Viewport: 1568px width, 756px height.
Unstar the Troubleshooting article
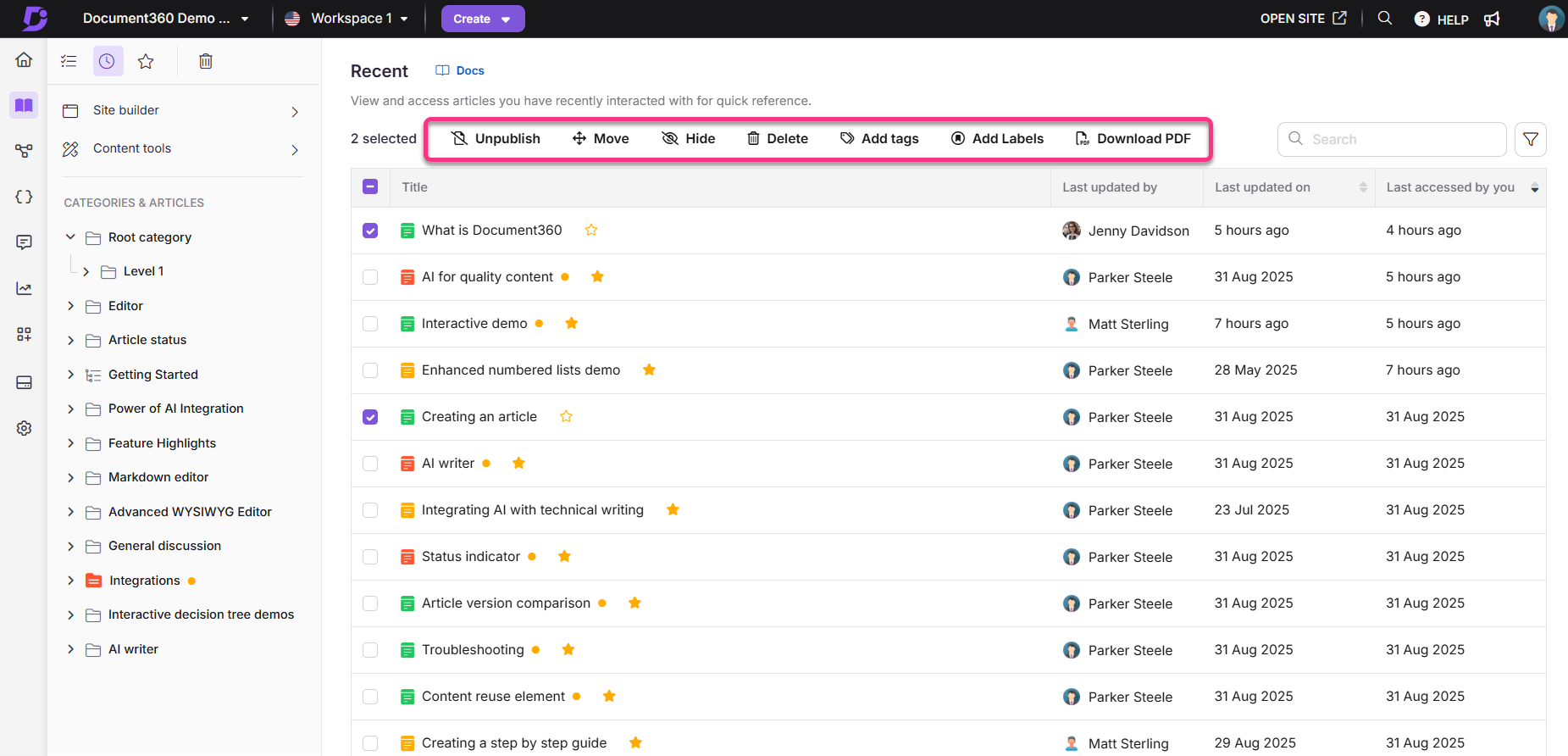(x=568, y=649)
